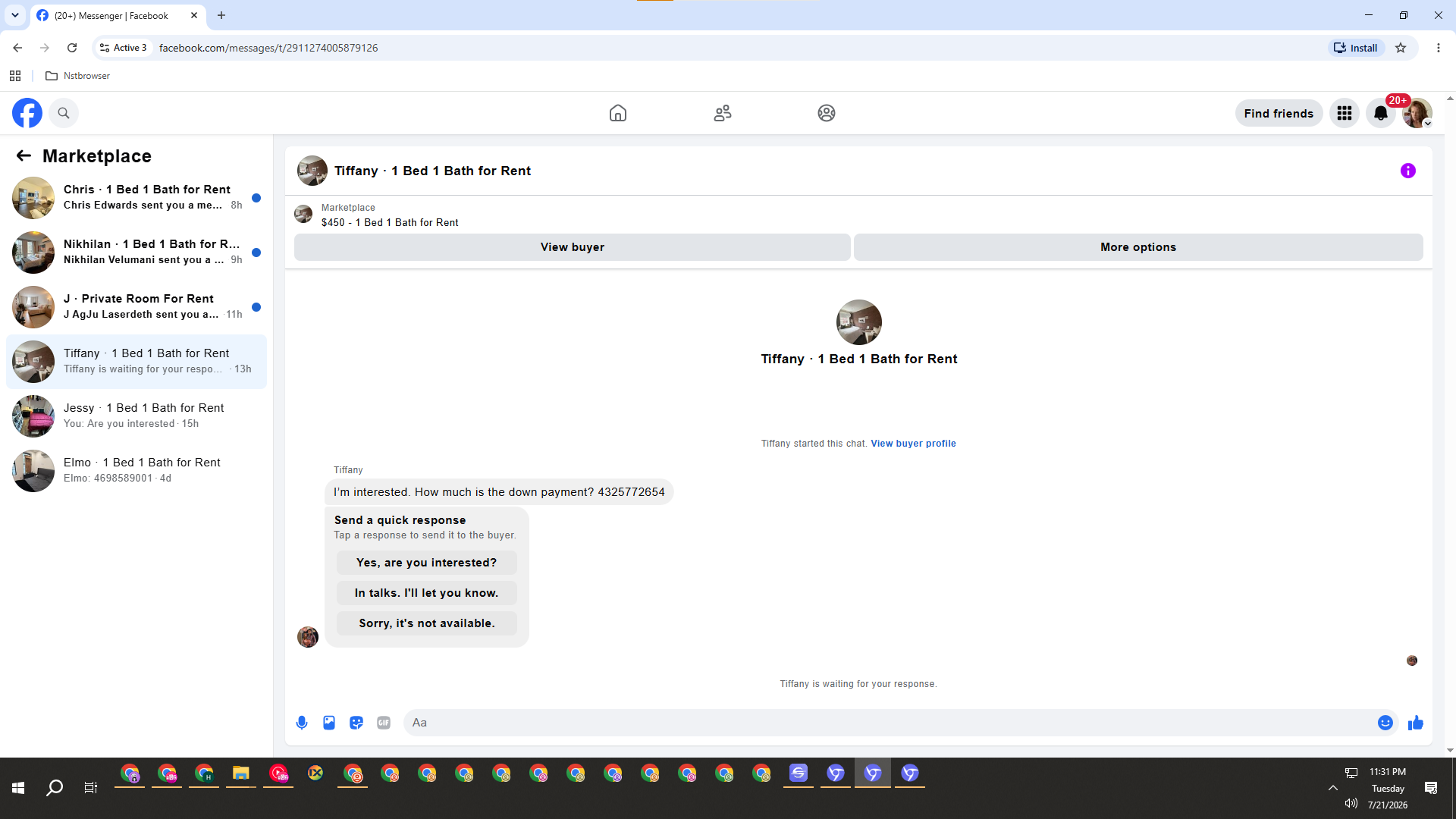The width and height of the screenshot is (1456, 819).
Task: Open the Windows notification center
Action: [1431, 788]
